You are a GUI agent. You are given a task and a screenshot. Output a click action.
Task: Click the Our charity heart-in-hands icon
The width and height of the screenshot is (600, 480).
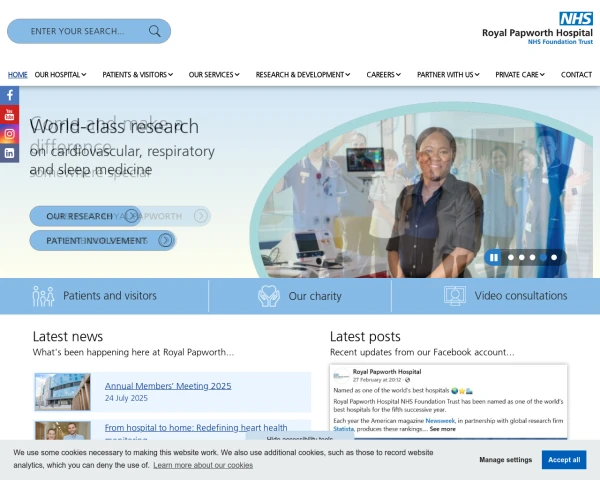269,296
